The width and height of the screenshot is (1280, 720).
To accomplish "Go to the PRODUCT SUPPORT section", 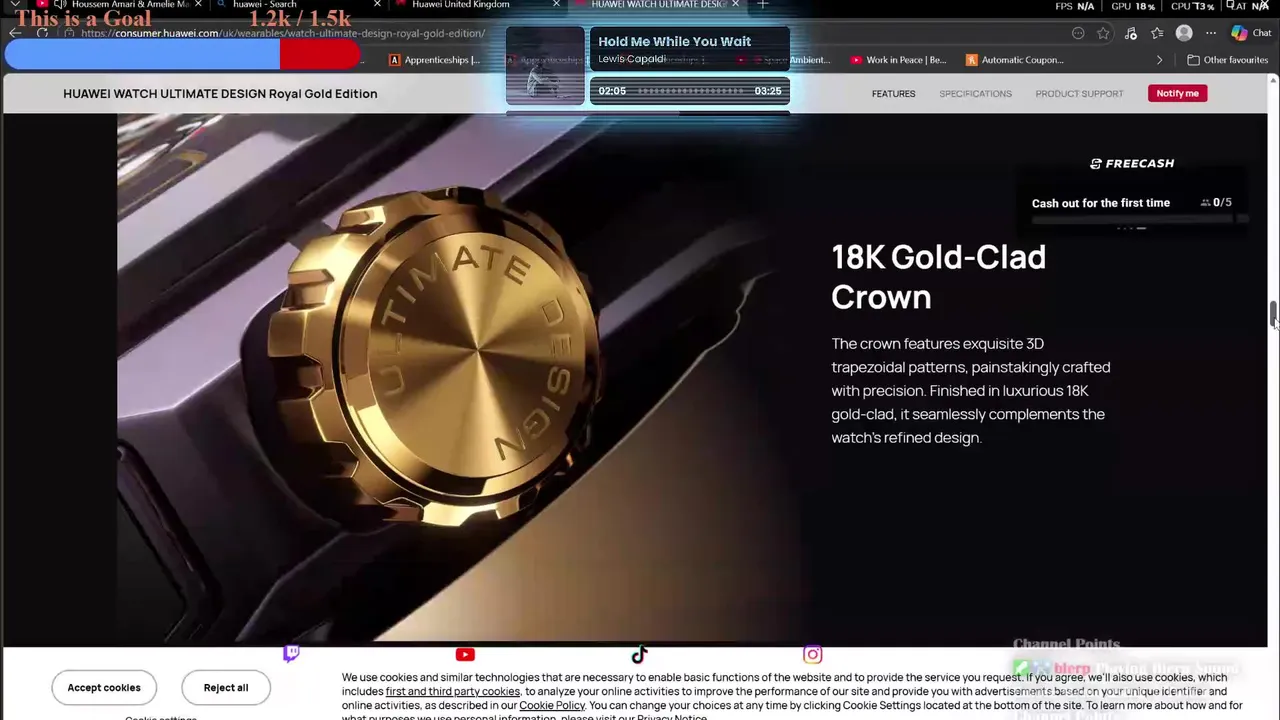I will pyautogui.click(x=1079, y=94).
